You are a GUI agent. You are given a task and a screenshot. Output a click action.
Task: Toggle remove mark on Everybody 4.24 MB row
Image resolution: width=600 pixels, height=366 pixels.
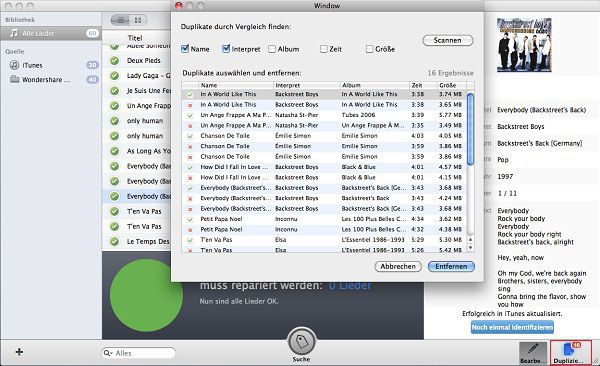(x=190, y=198)
